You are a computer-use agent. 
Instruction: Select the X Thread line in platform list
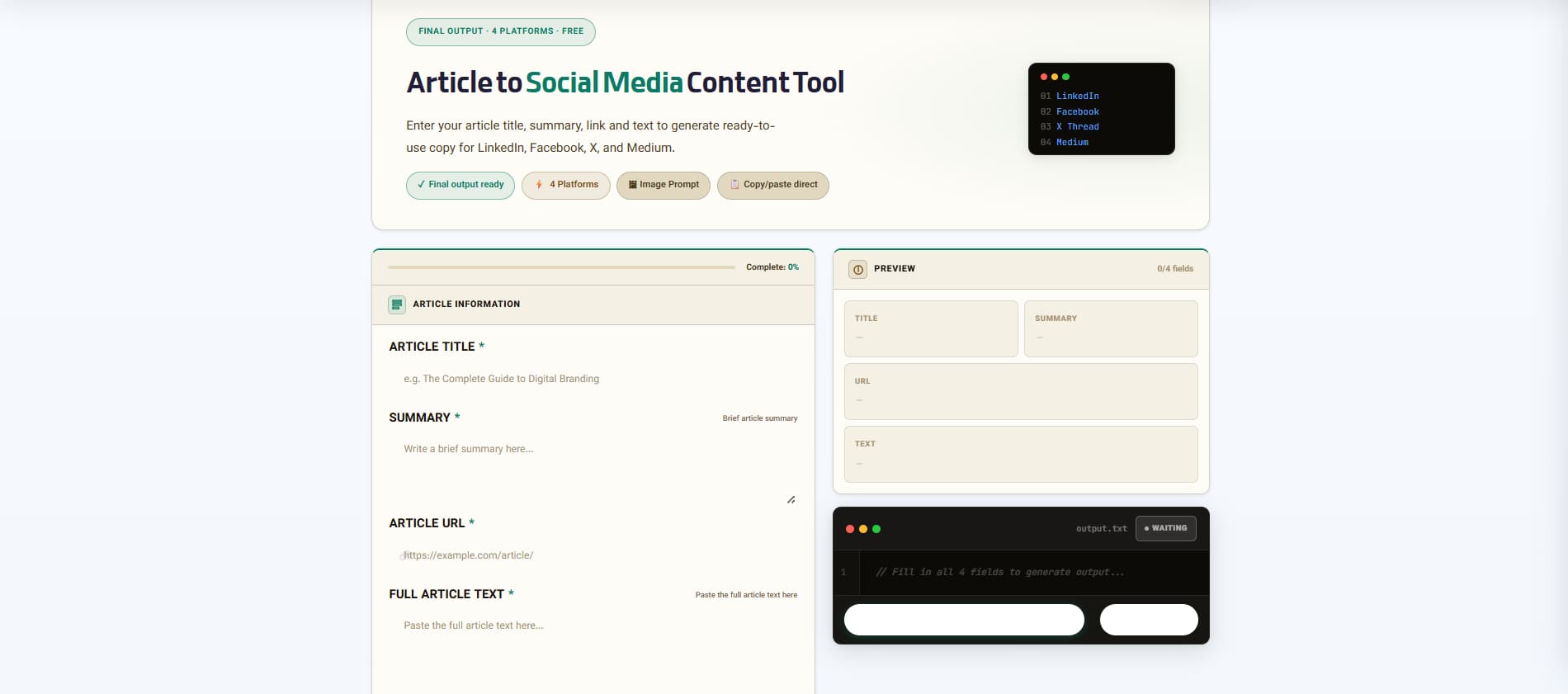pos(1077,127)
